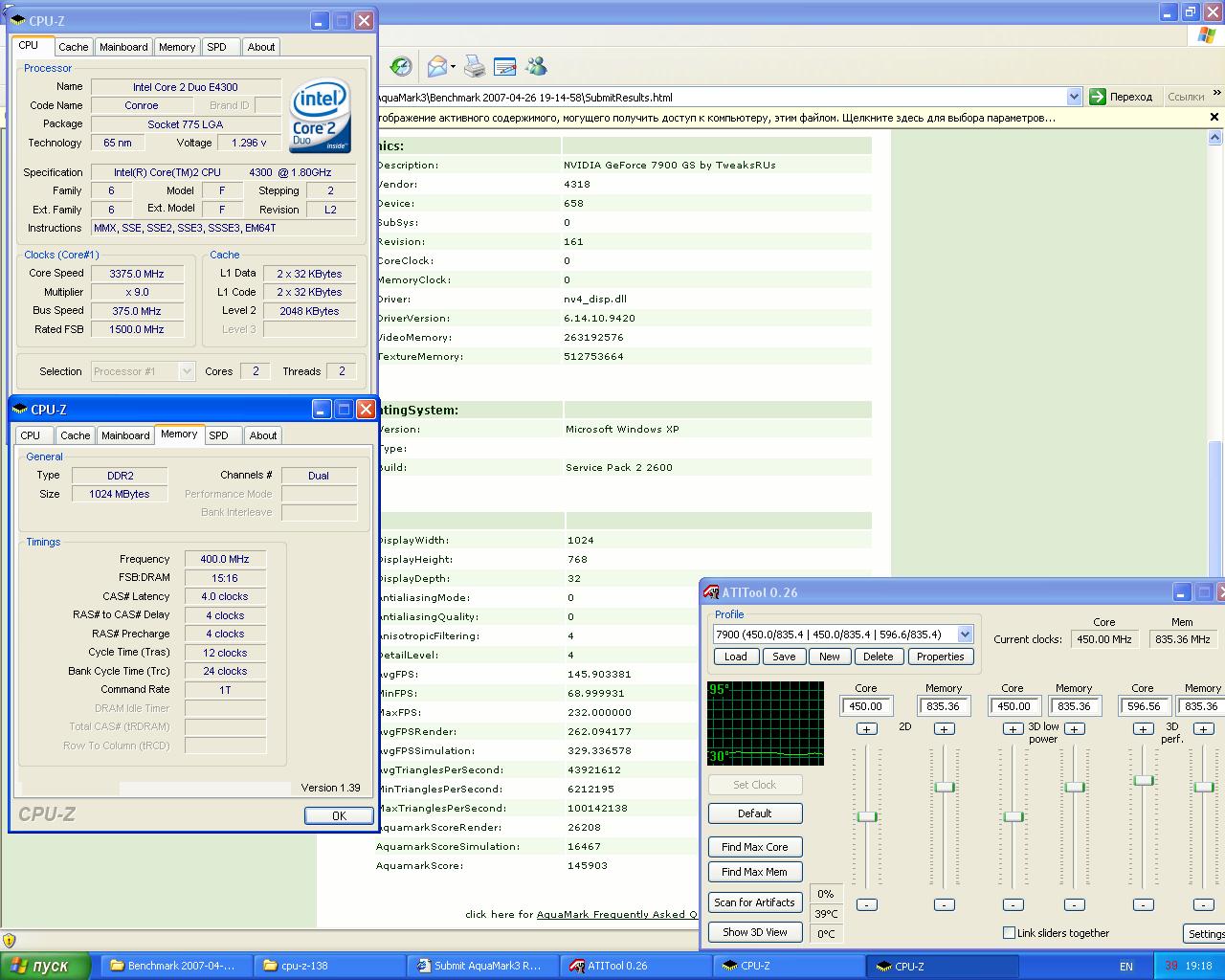Click OK in the CPU-Z Memory window
The image size is (1225, 980).
click(339, 815)
